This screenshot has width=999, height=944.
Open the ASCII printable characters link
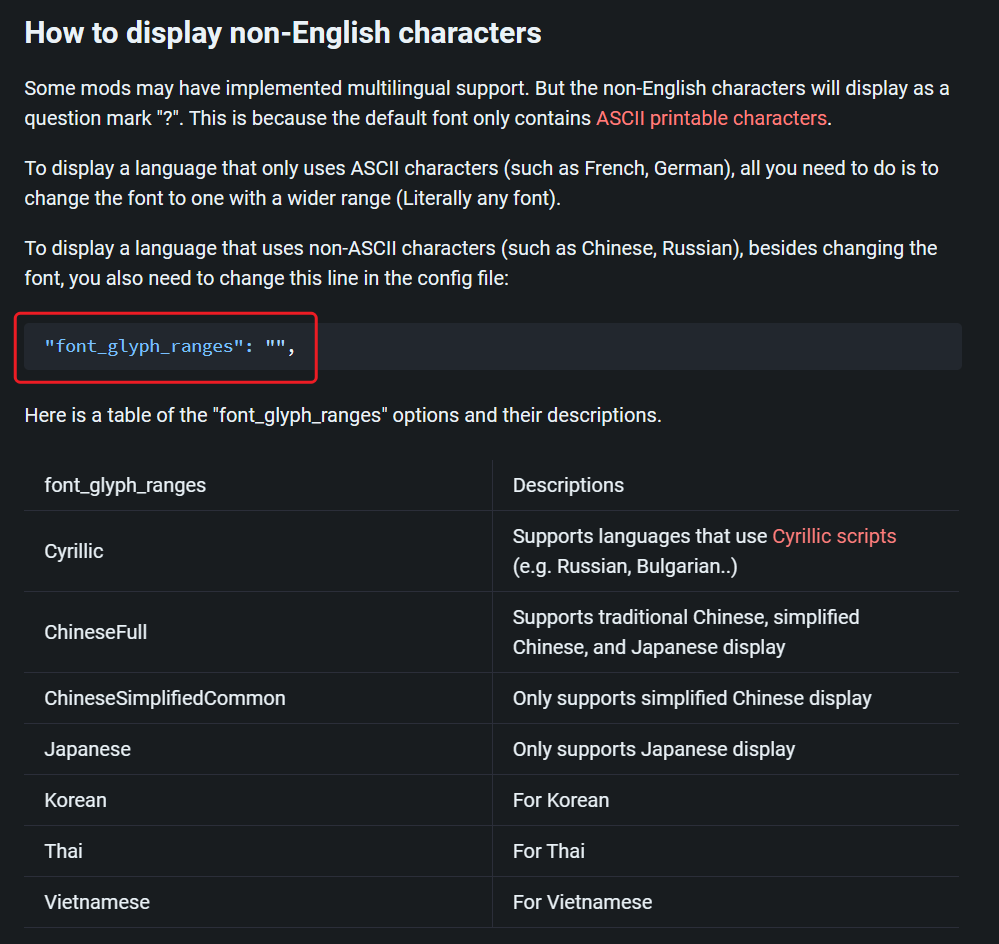pos(711,118)
